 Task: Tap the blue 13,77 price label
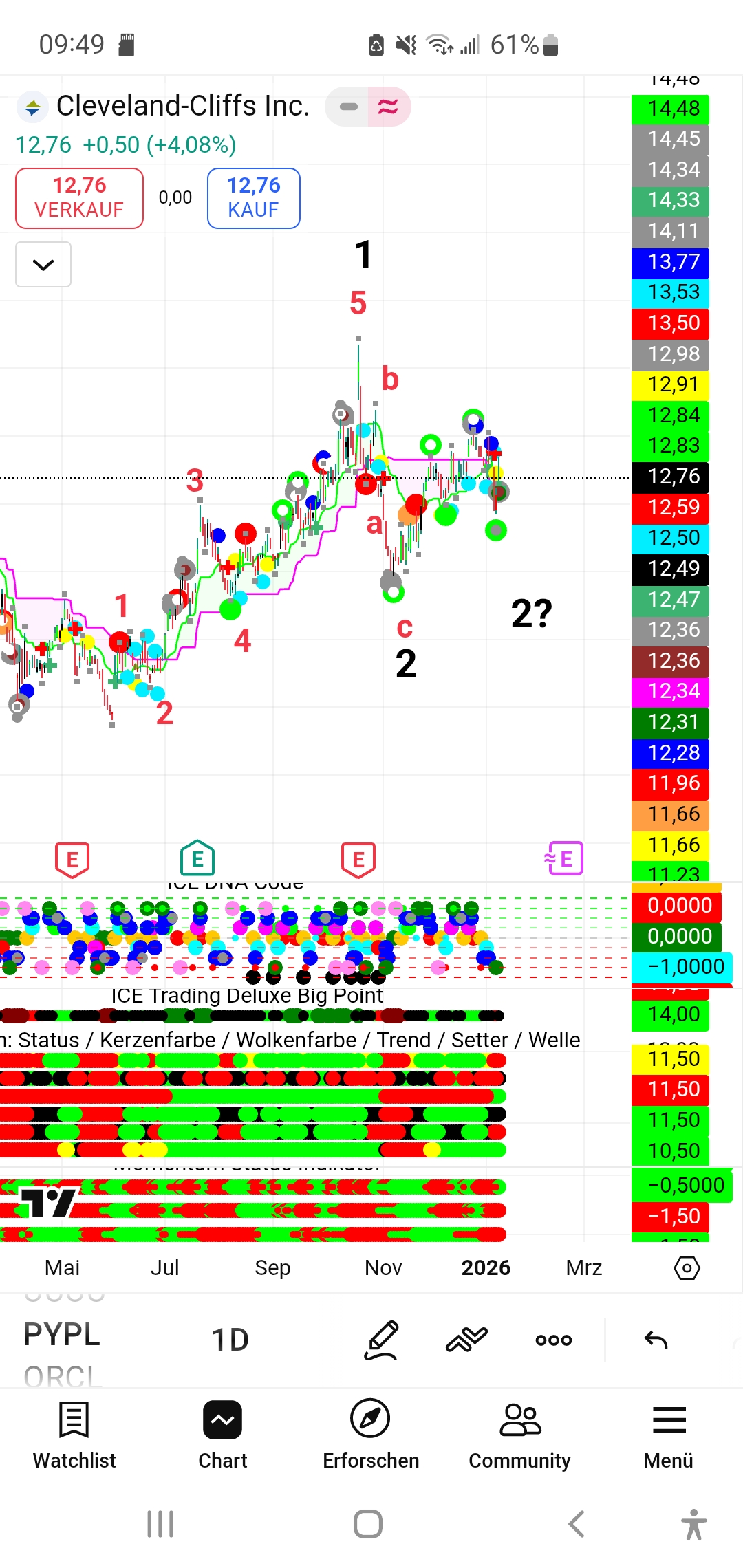[x=670, y=262]
